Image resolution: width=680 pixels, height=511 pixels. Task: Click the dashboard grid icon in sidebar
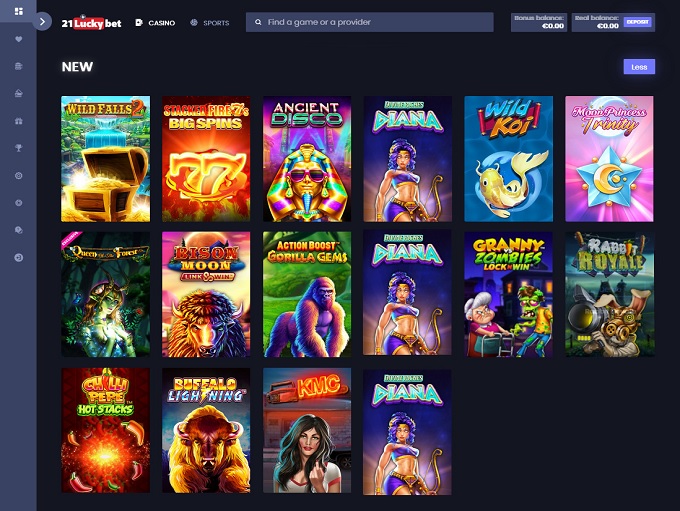tap(18, 11)
